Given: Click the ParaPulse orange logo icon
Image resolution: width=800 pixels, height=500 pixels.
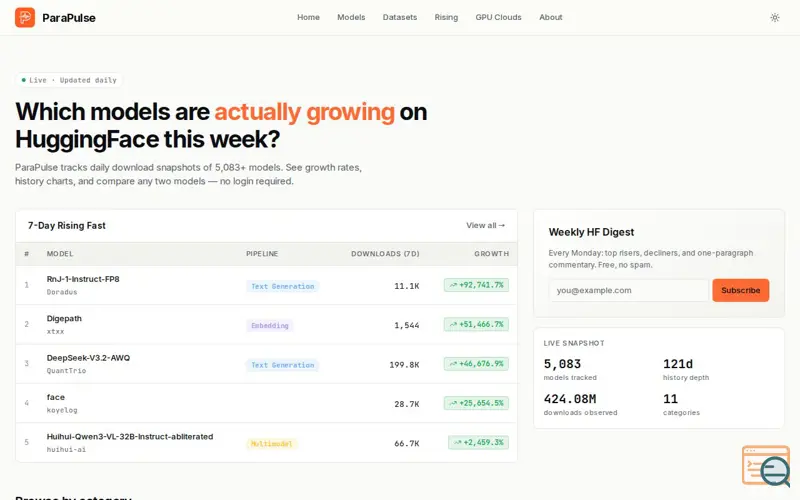Looking at the screenshot, I should pos(25,17).
